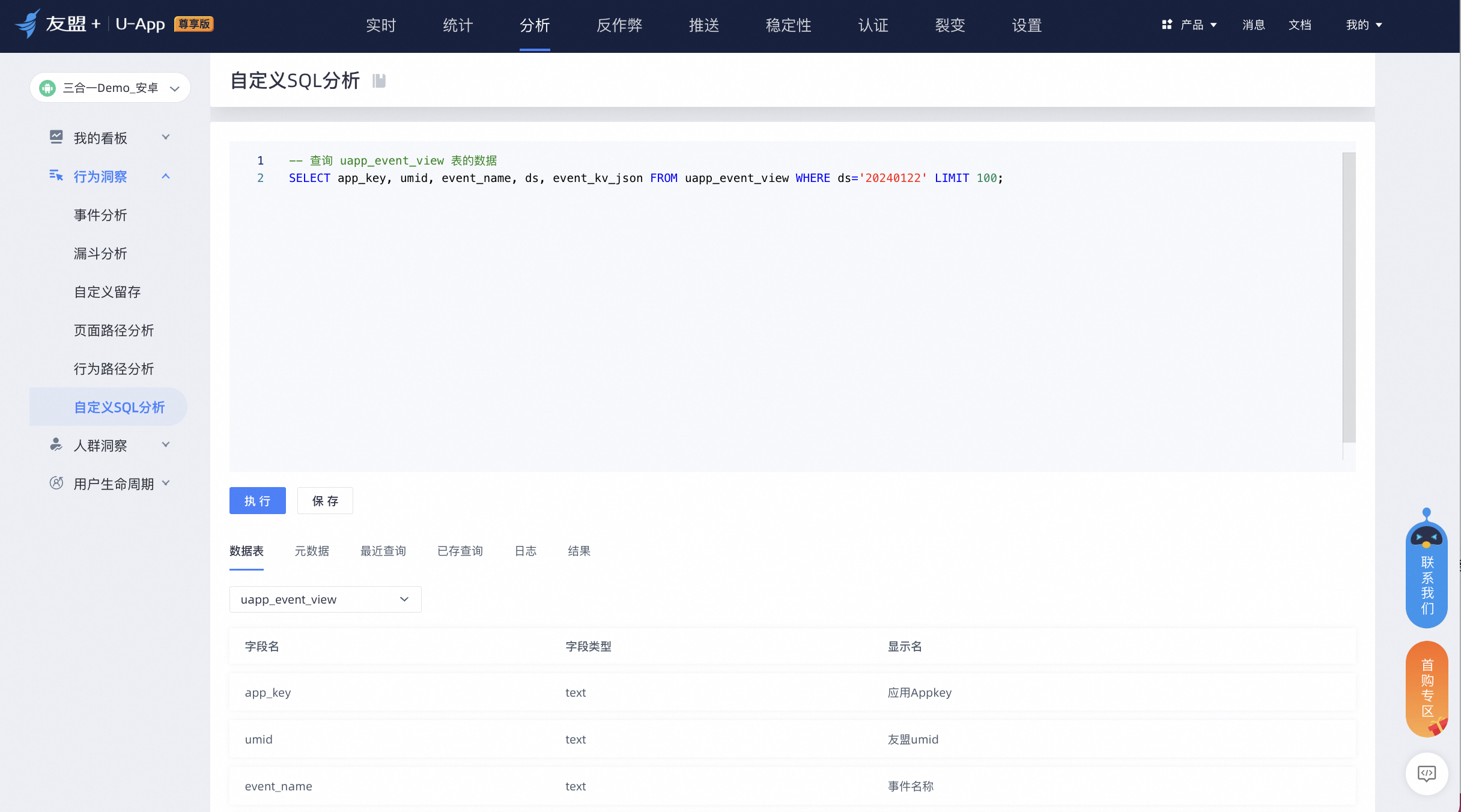
Task: Click the 友盟umid display name cell
Action: coord(913,739)
